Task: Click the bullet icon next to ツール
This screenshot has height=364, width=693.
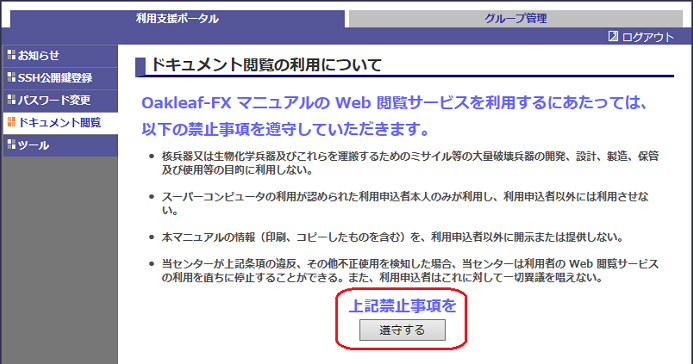Action: click(11, 144)
